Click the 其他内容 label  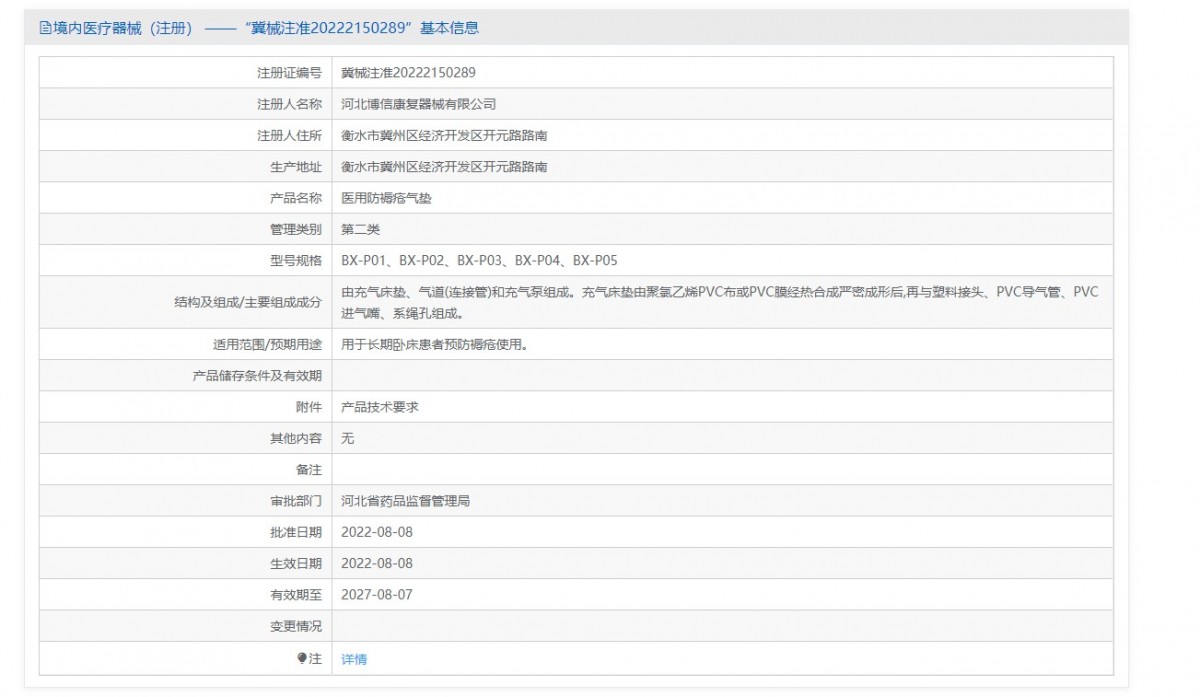[296, 438]
